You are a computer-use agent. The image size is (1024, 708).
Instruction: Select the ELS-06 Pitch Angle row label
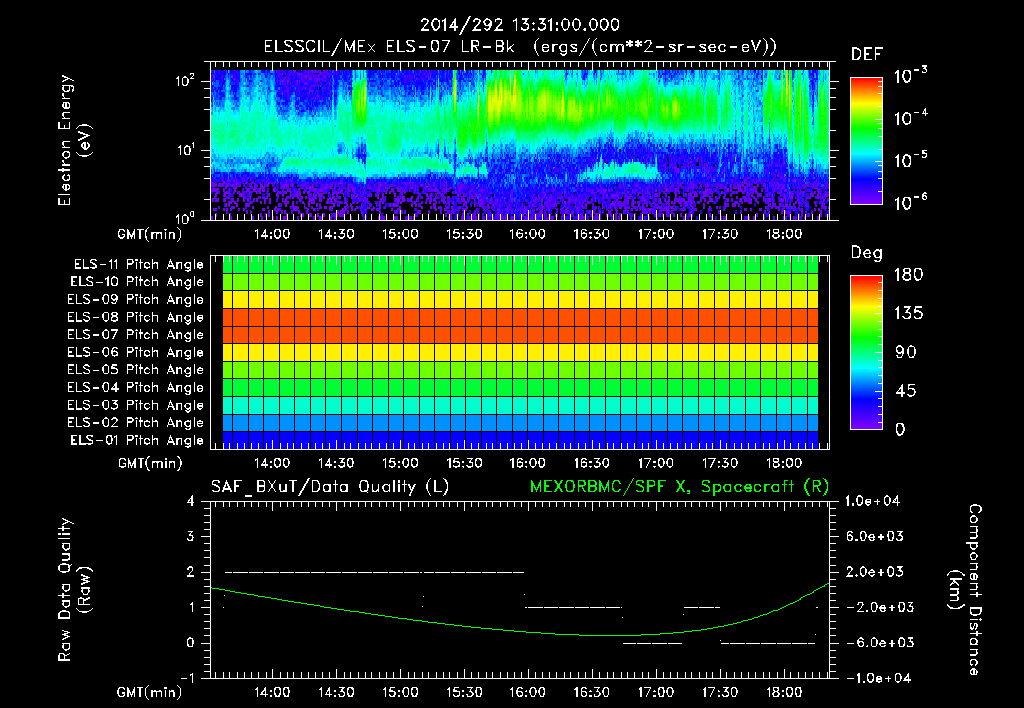point(135,352)
